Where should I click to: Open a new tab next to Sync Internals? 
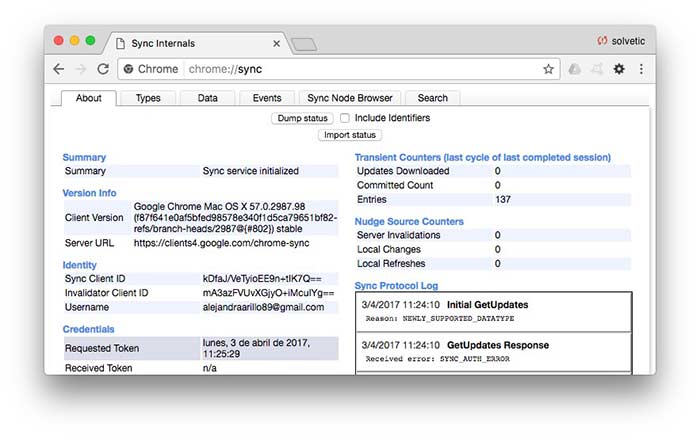304,44
